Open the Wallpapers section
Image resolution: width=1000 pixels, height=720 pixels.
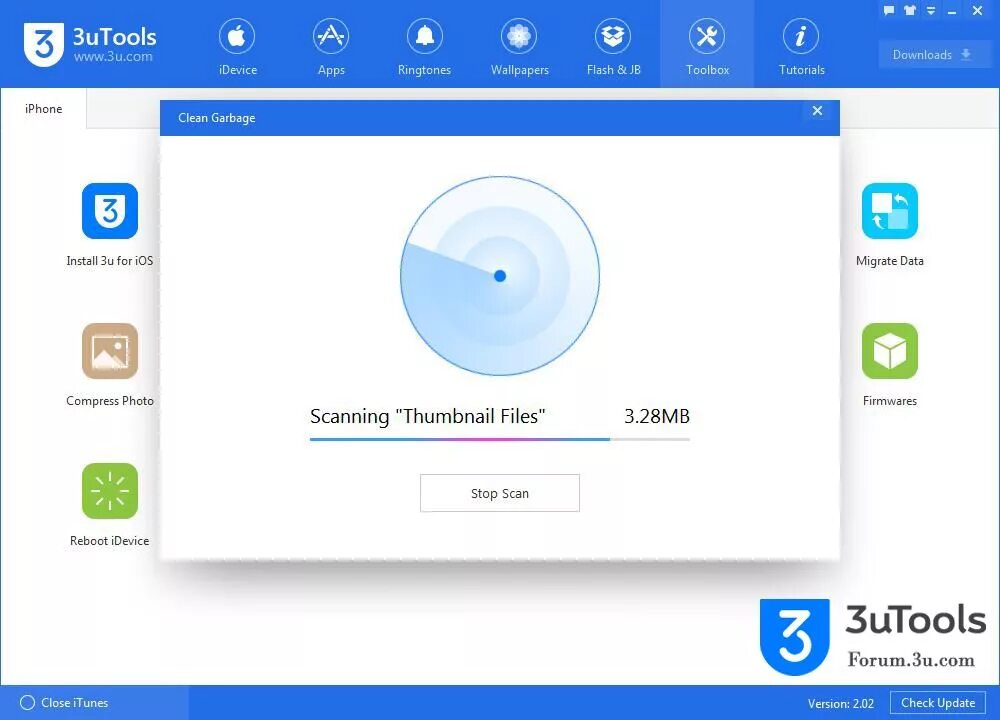click(519, 48)
